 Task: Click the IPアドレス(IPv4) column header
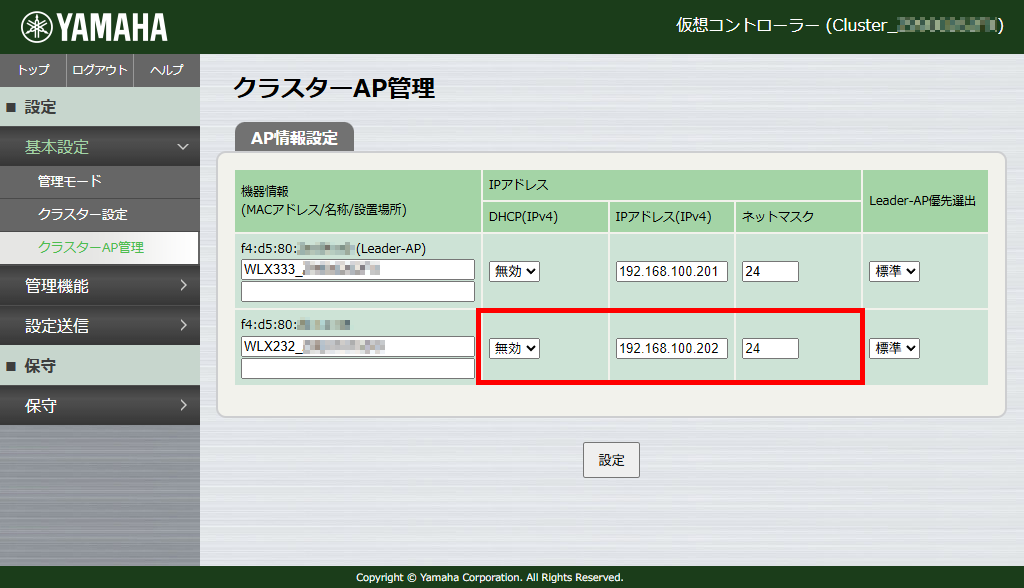click(671, 217)
